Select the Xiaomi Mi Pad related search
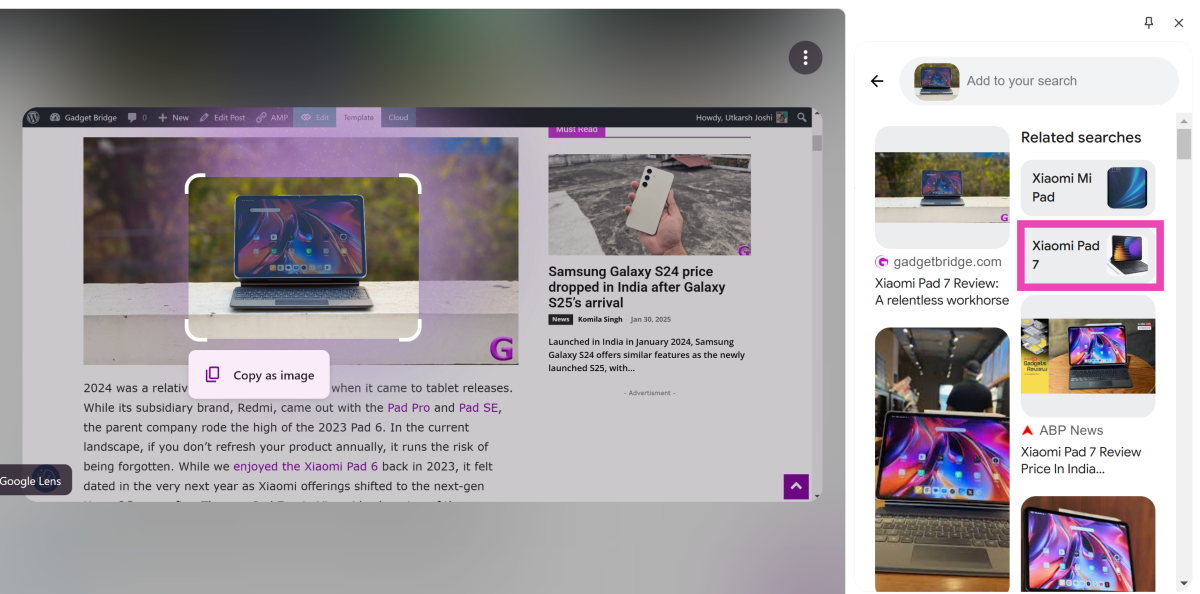The image size is (1200, 594). (1088, 188)
